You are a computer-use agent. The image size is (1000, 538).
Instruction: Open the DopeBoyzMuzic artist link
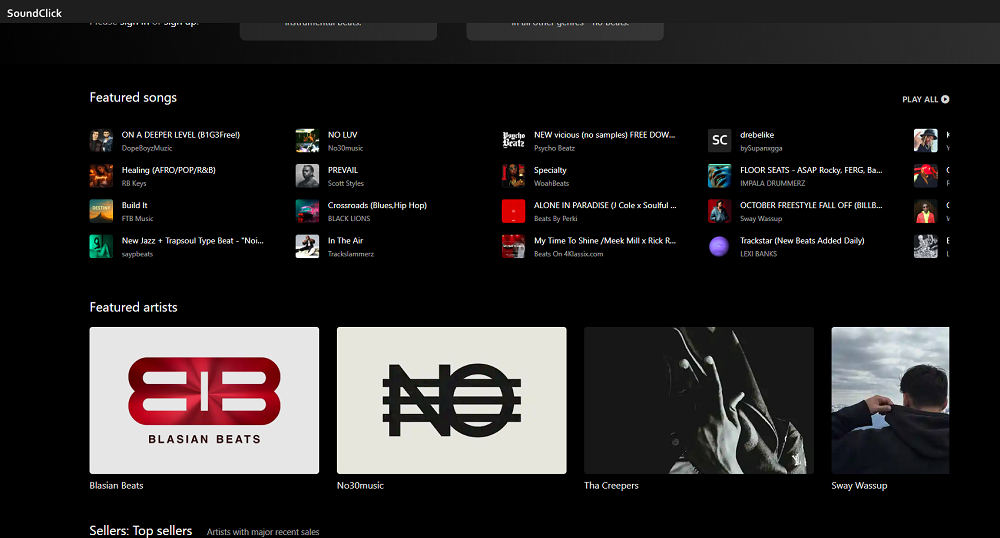click(147, 148)
